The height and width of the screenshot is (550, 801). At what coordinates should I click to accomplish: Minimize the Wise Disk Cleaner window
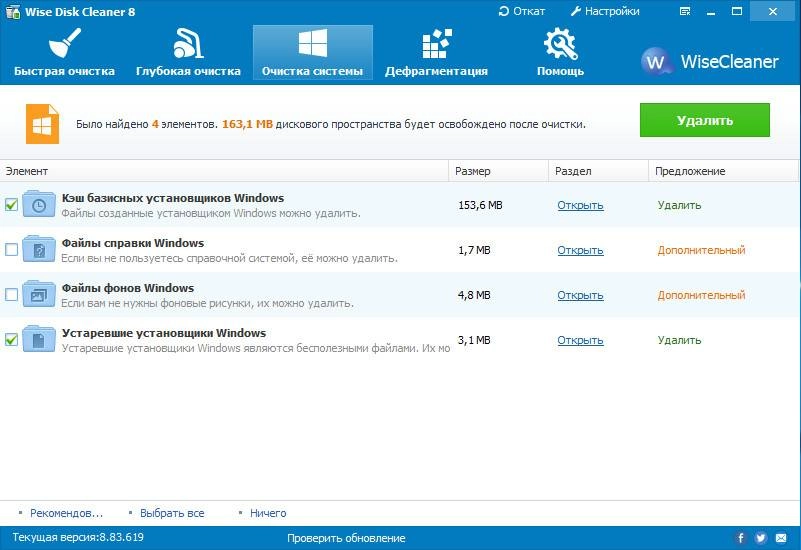click(x=711, y=11)
